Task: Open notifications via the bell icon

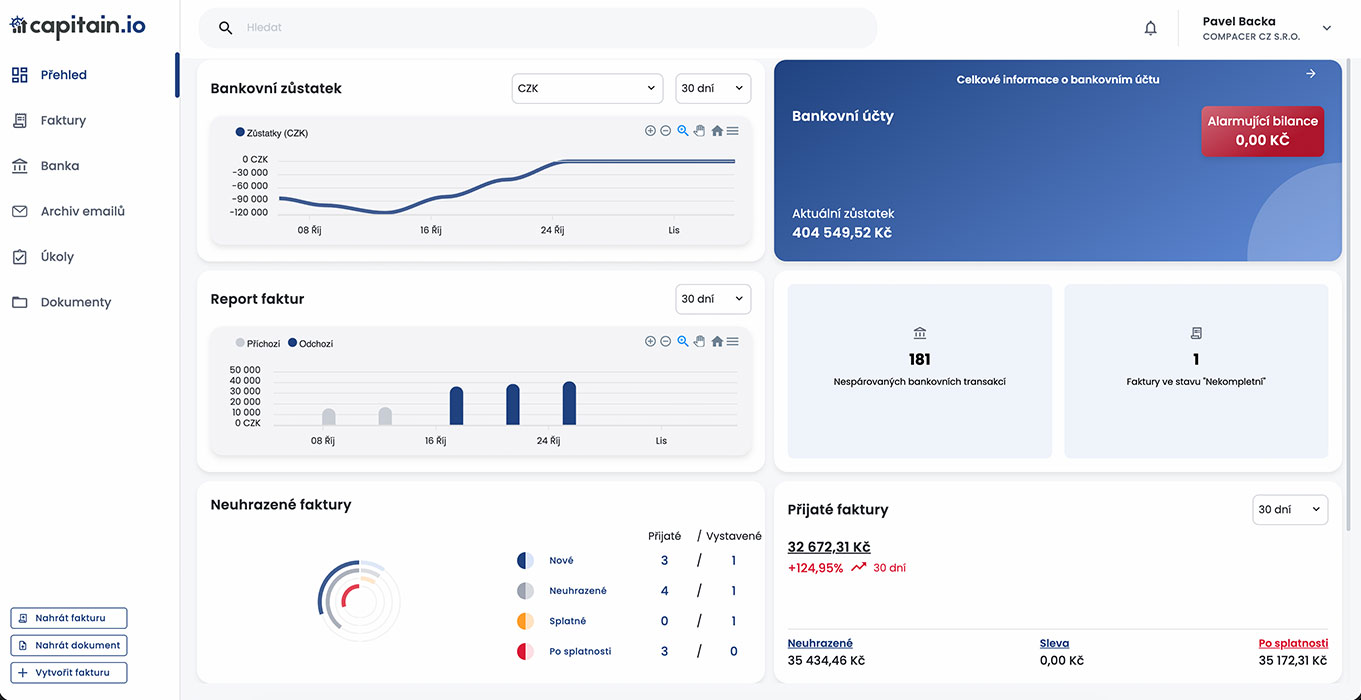Action: (x=1150, y=27)
